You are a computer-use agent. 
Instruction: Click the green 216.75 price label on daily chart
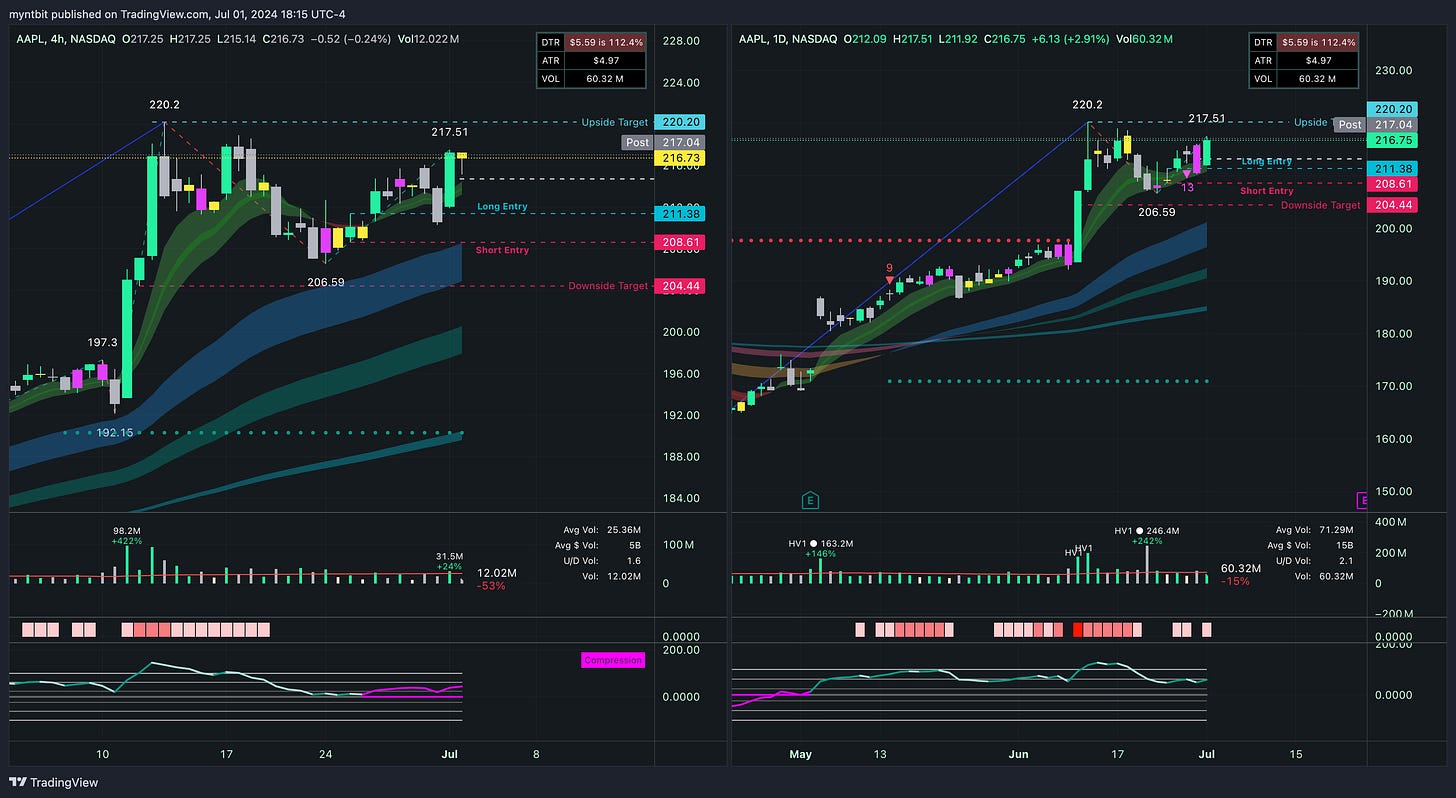pyautogui.click(x=1392, y=141)
